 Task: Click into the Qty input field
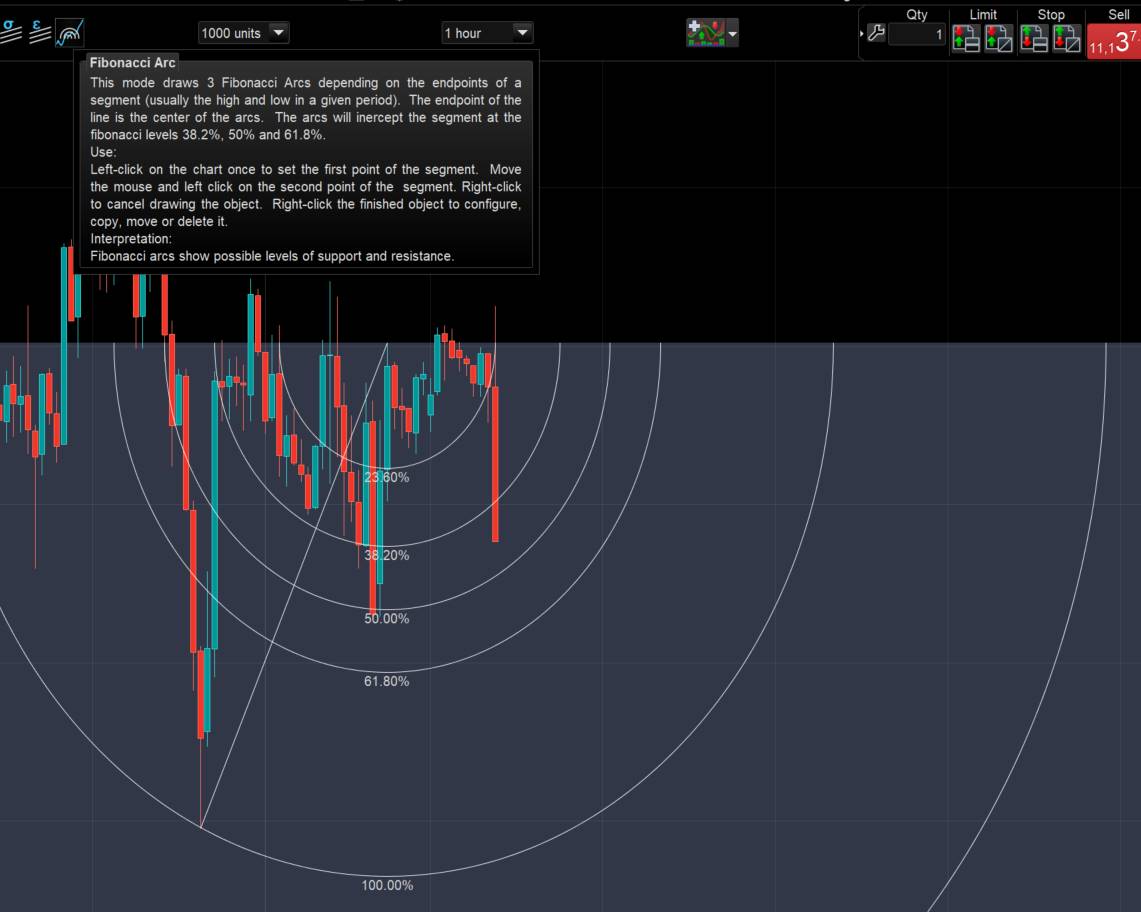coord(917,34)
